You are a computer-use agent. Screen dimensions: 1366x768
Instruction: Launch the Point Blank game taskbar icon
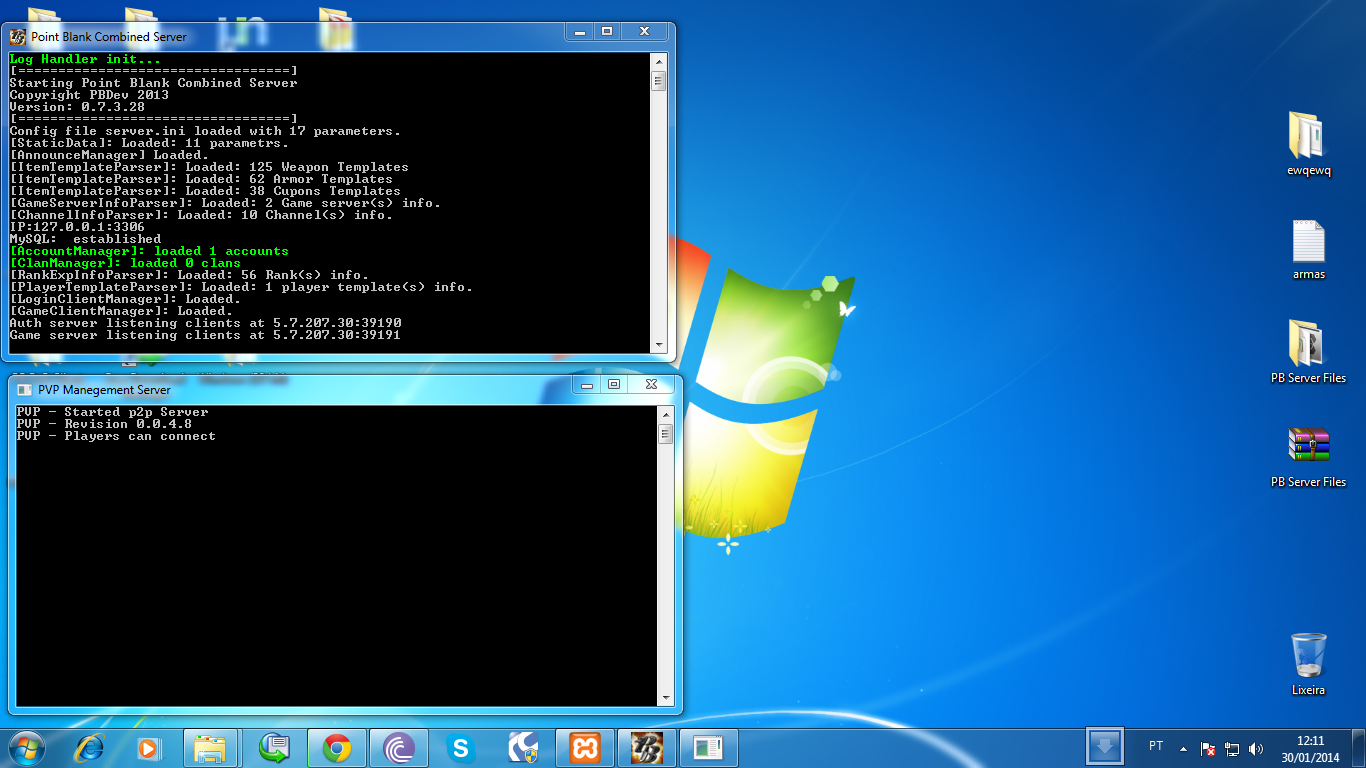(x=647, y=746)
